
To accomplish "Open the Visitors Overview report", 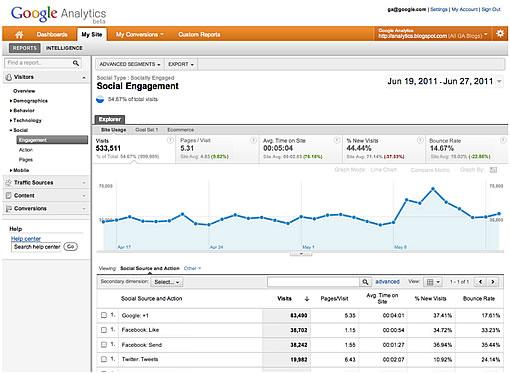I will [24, 91].
